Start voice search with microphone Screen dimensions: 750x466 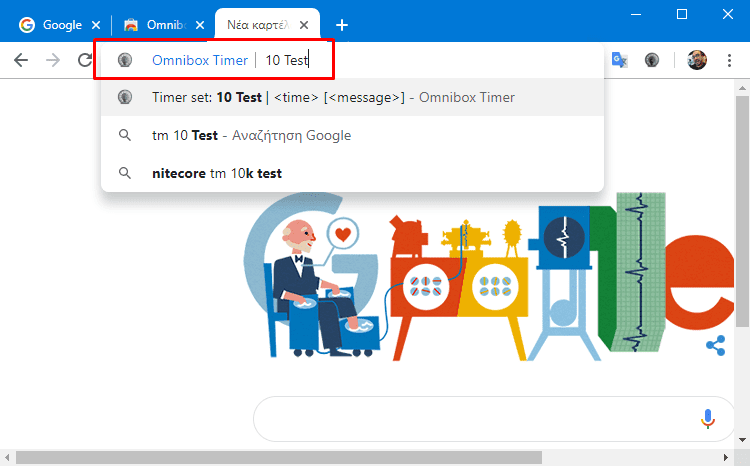coord(708,419)
